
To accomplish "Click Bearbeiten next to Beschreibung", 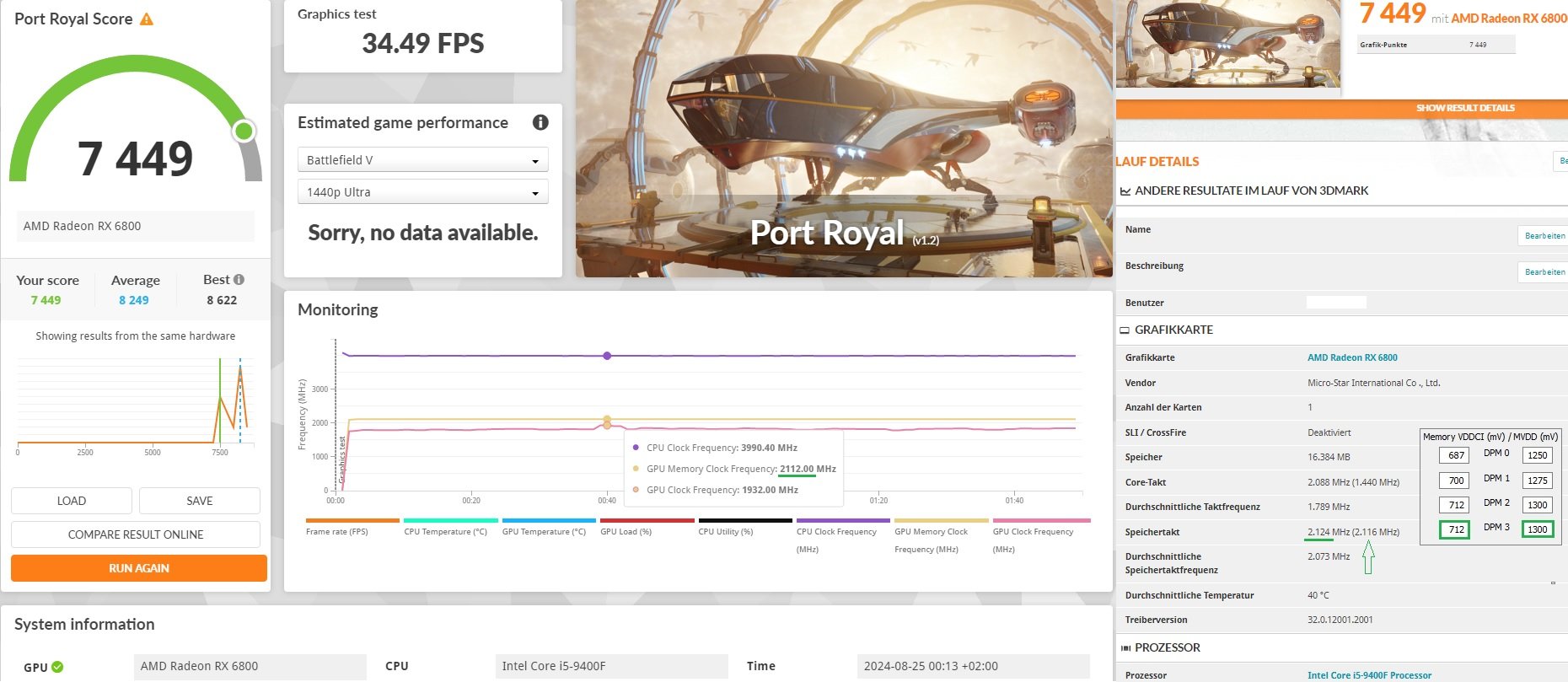I will pyautogui.click(x=1544, y=272).
